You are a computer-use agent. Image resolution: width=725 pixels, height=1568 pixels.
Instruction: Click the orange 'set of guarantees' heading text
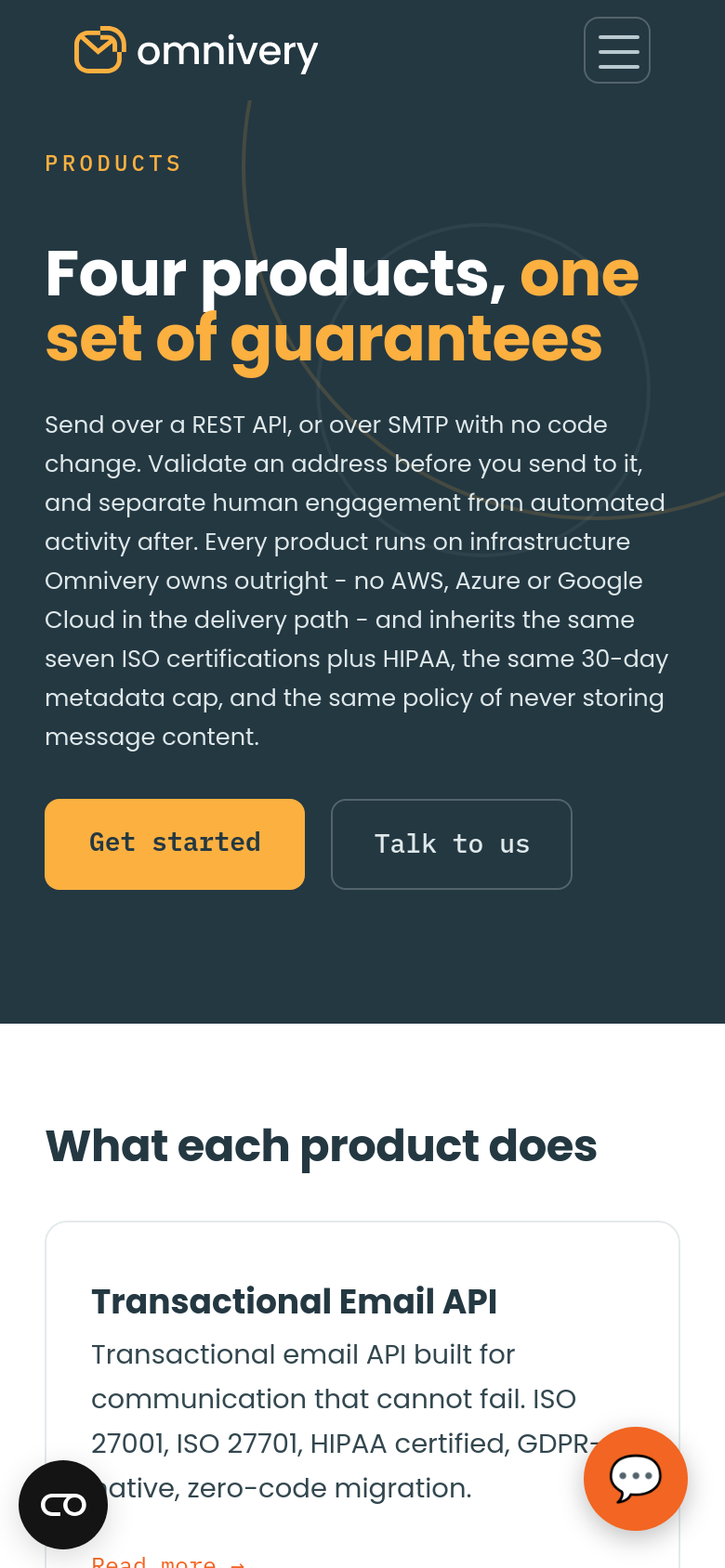point(323,340)
